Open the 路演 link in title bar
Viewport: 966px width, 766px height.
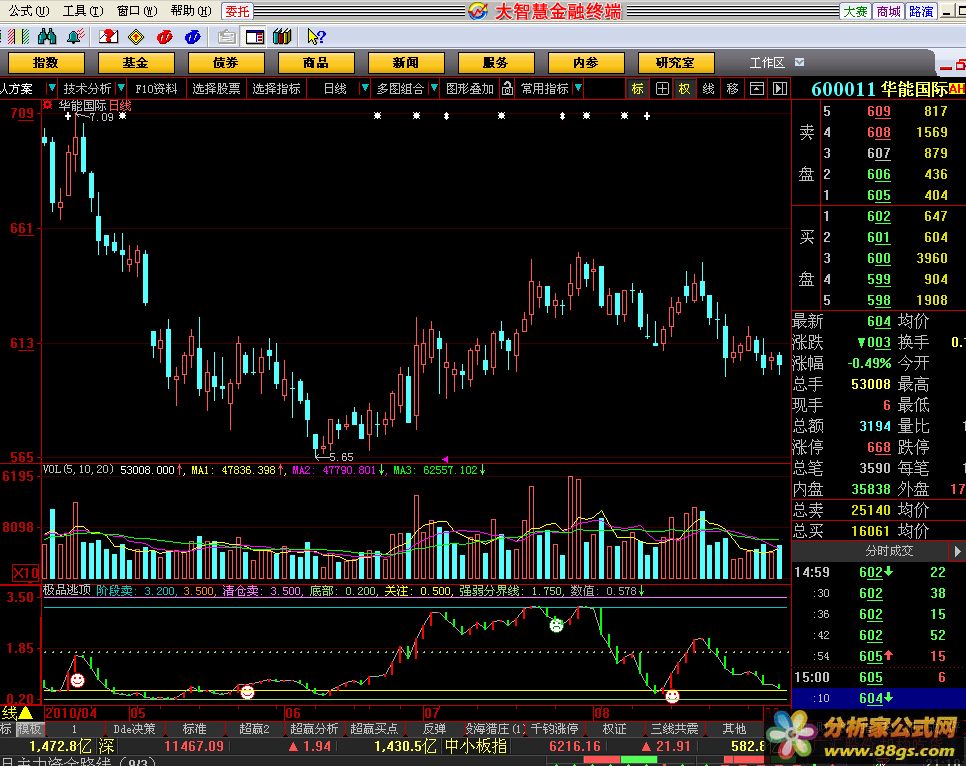coord(921,11)
